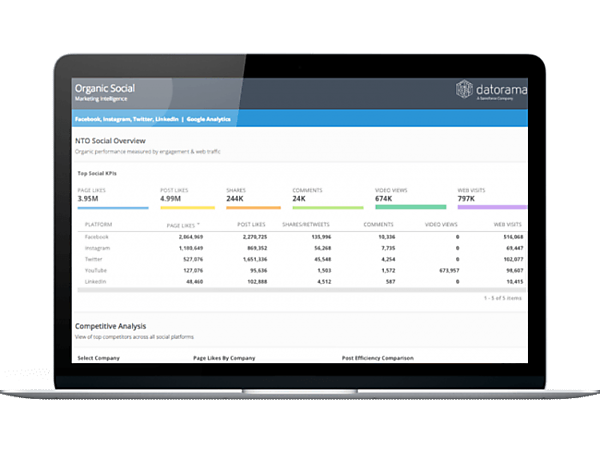Sort by Web Visits column header

(507, 225)
